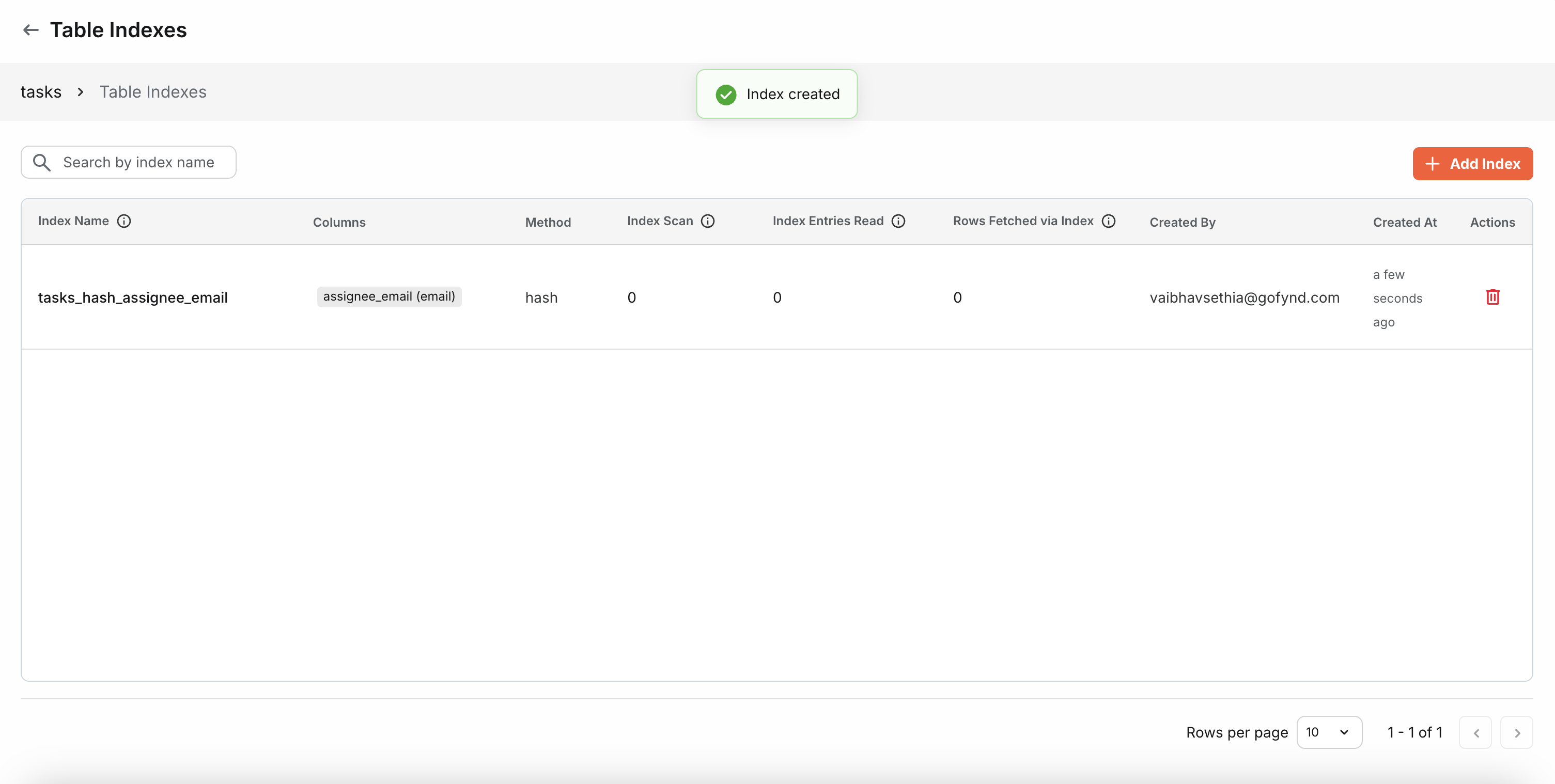Go to the previous page of indexes
The height and width of the screenshot is (784, 1555).
tap(1475, 733)
